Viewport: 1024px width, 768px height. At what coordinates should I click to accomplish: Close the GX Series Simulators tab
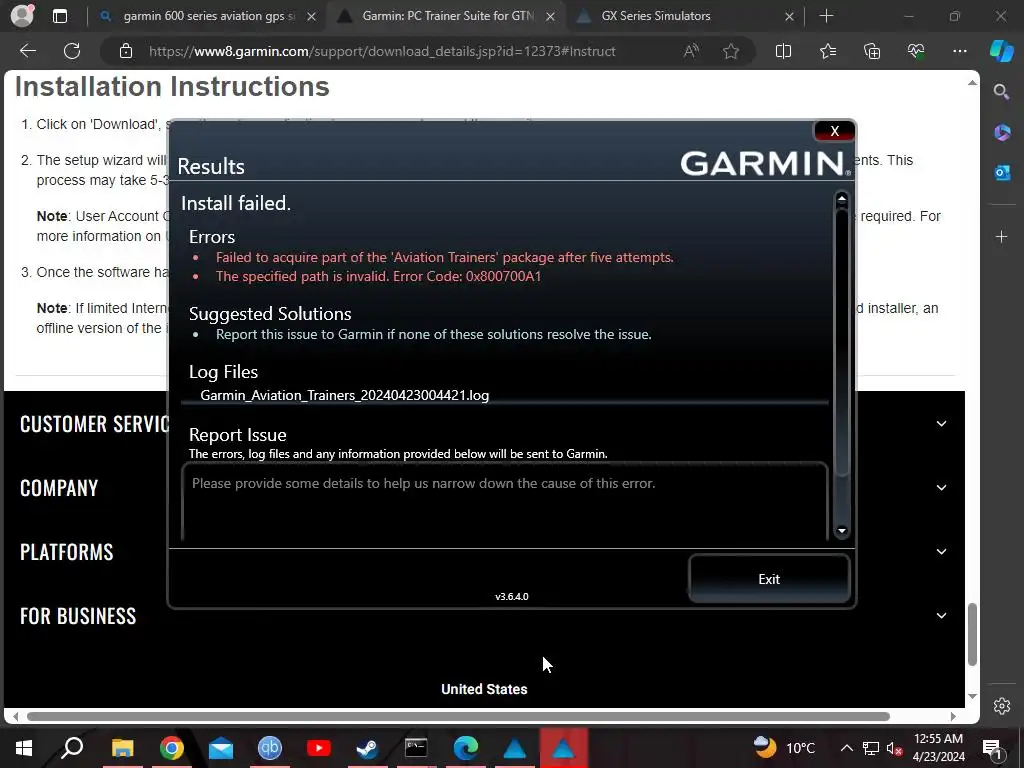[x=789, y=16]
